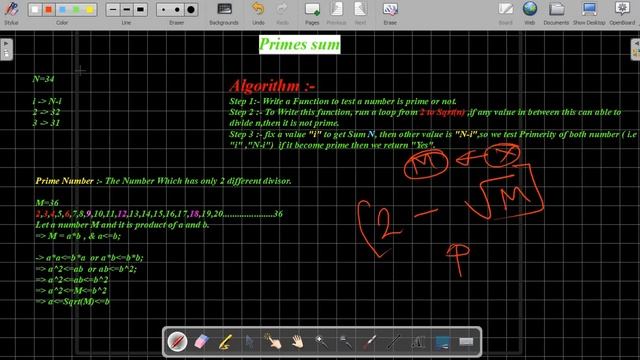Click Show Desktop
This screenshot has height=360, width=640.
click(x=589, y=13)
